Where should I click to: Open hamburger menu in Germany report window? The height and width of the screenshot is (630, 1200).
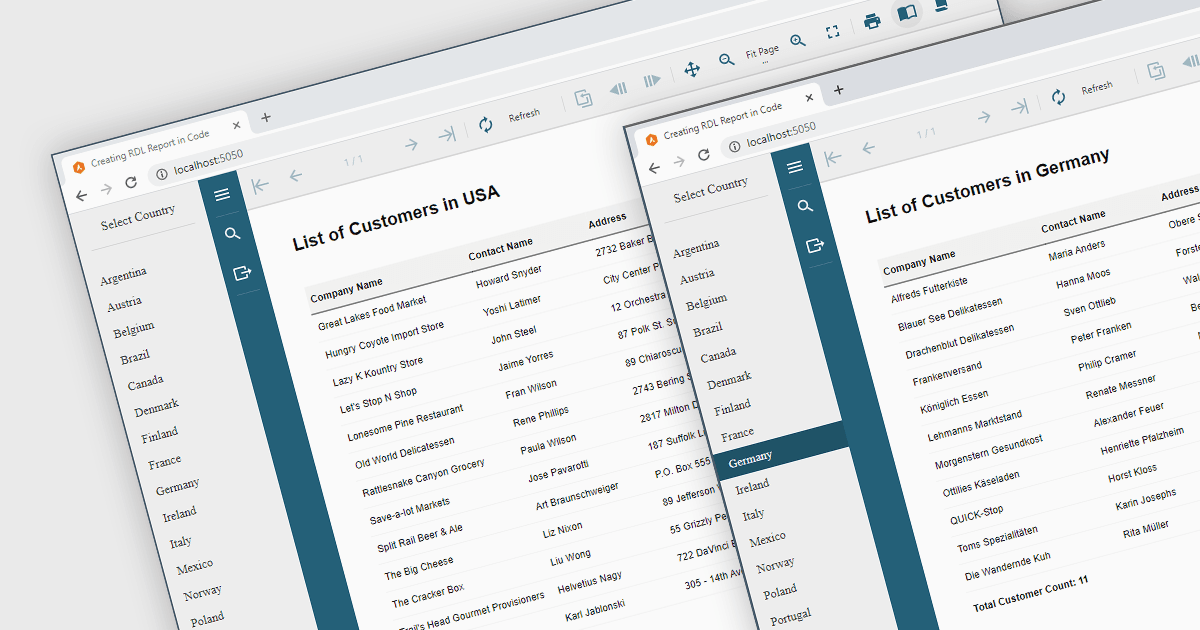795,167
